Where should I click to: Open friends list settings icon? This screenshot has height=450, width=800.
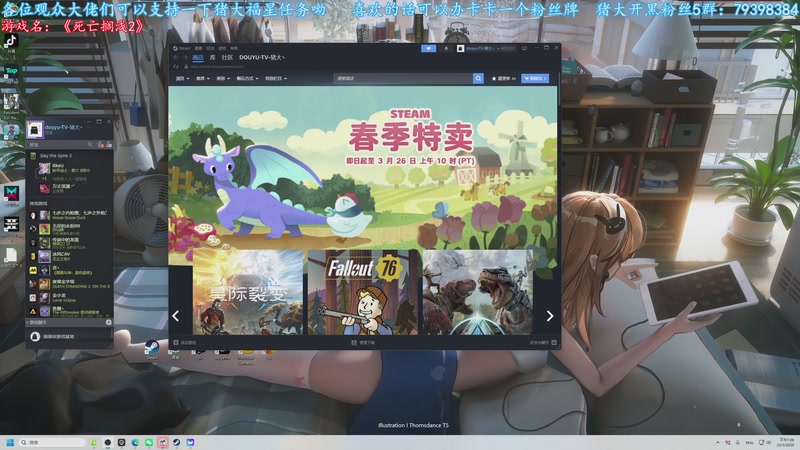pyautogui.click(x=109, y=145)
